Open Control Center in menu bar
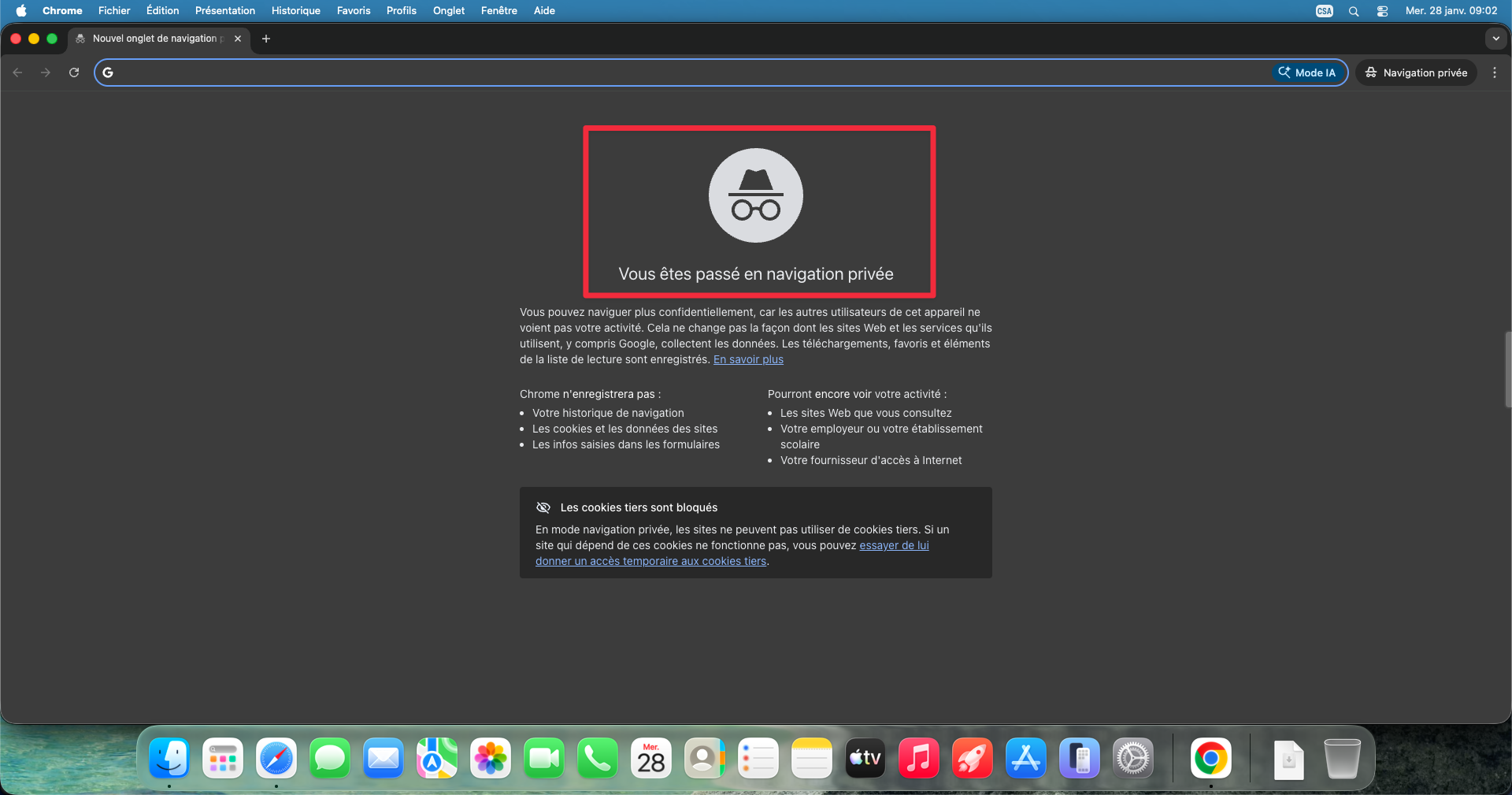Image resolution: width=1512 pixels, height=795 pixels. click(x=1382, y=11)
